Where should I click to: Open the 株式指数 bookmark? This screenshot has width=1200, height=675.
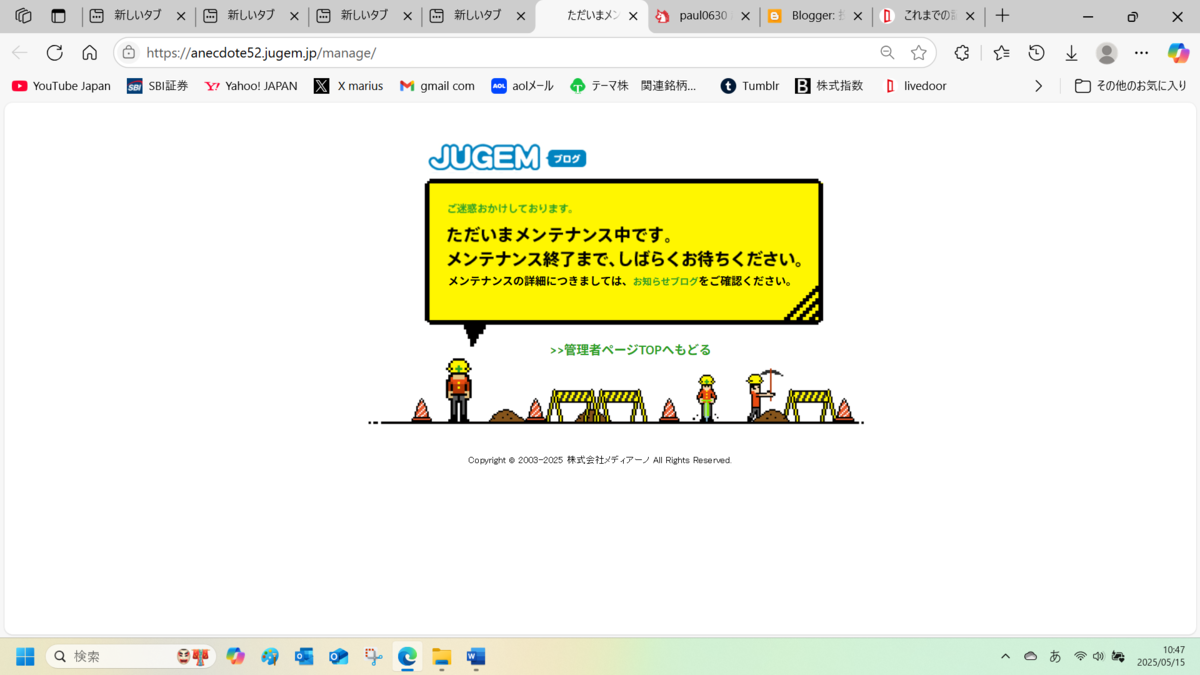(829, 86)
